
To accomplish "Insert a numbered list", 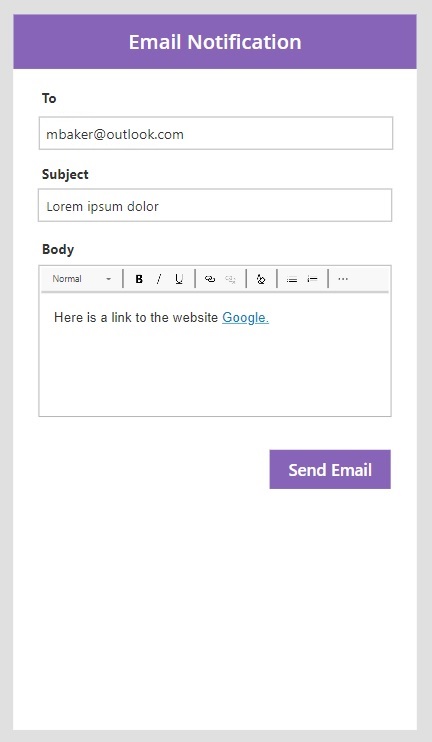I will [x=312, y=279].
